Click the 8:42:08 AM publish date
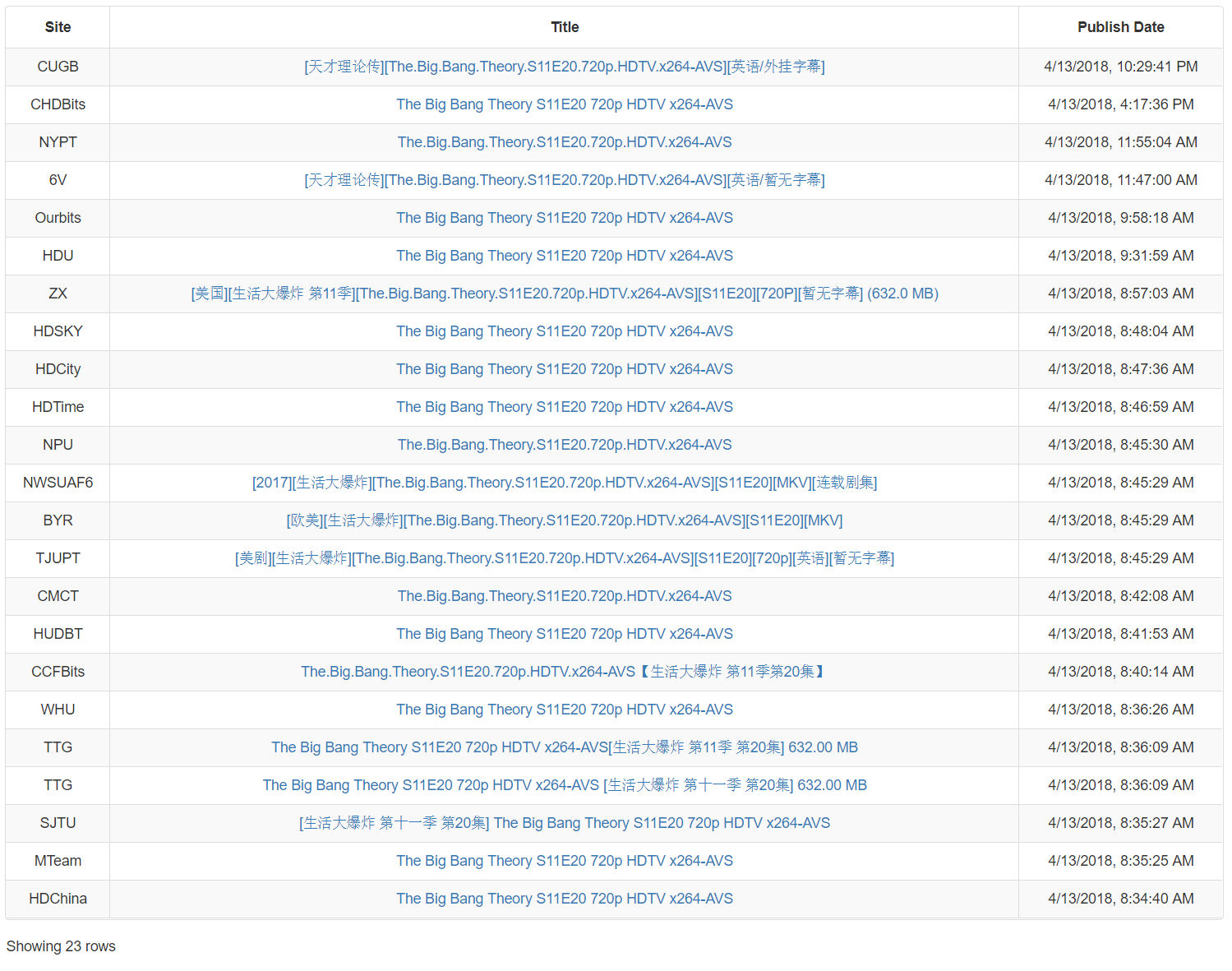The image size is (1232, 971). (x=1121, y=596)
